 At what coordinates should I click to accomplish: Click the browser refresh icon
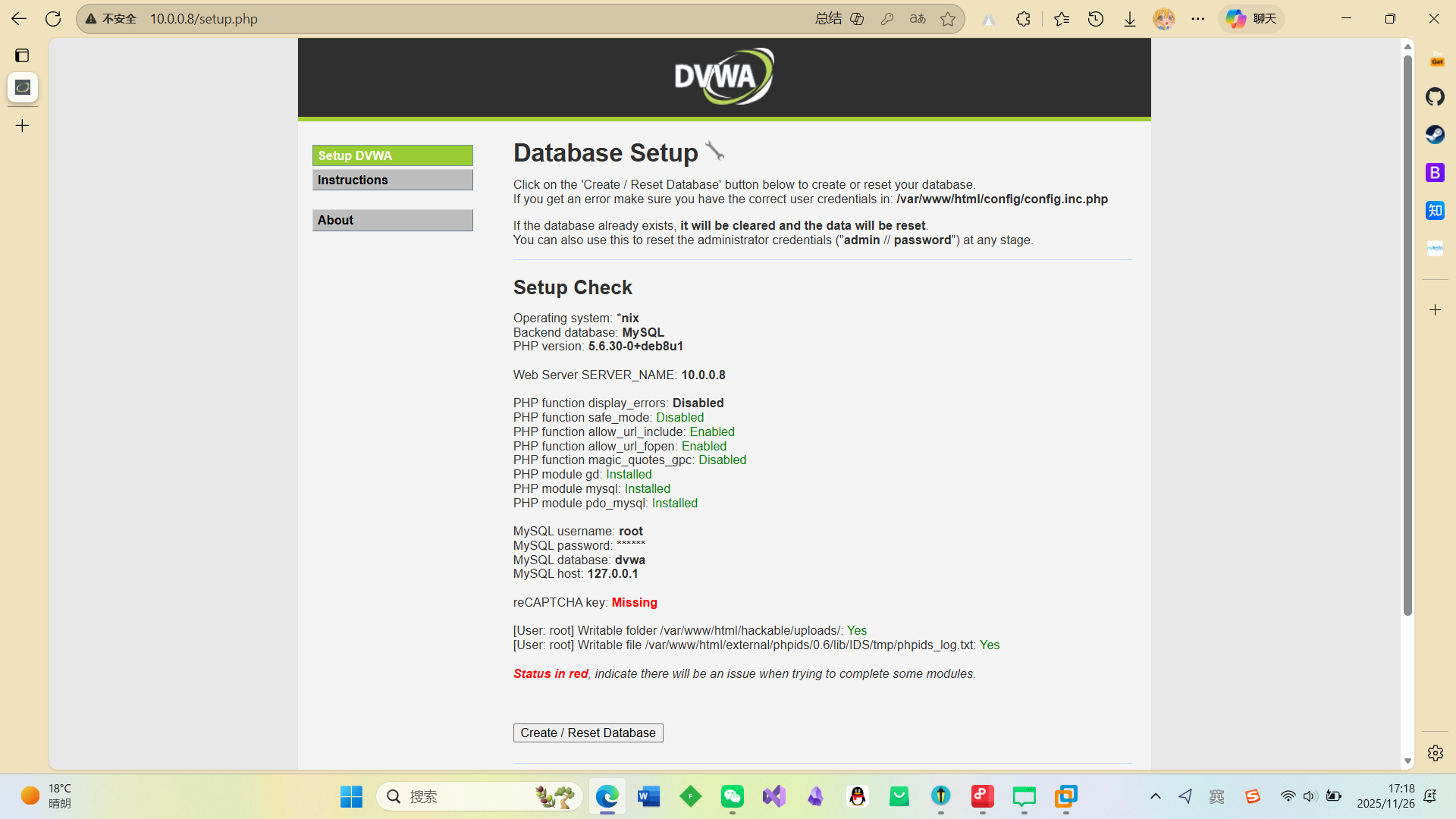coord(53,19)
